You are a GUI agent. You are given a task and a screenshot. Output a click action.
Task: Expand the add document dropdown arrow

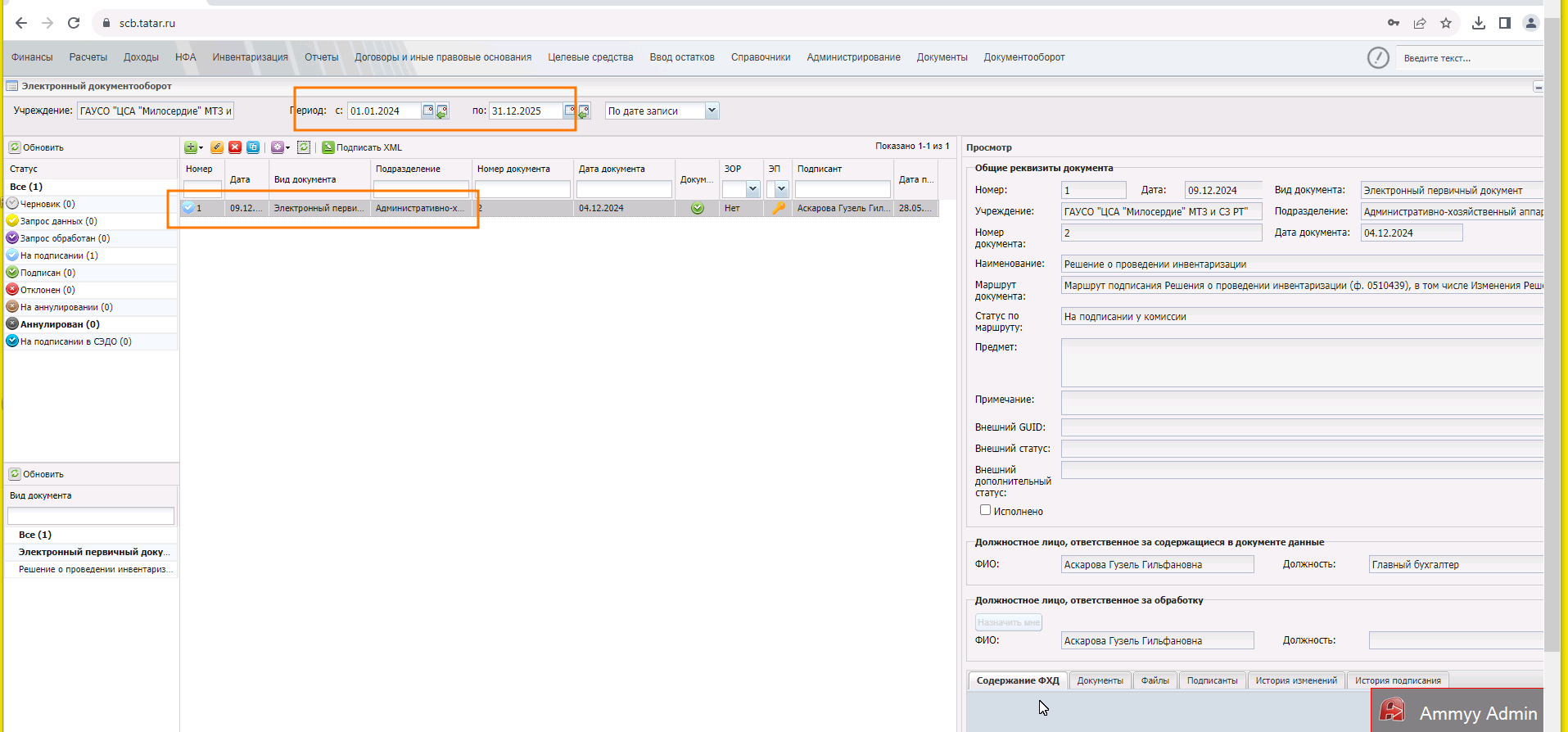click(201, 148)
